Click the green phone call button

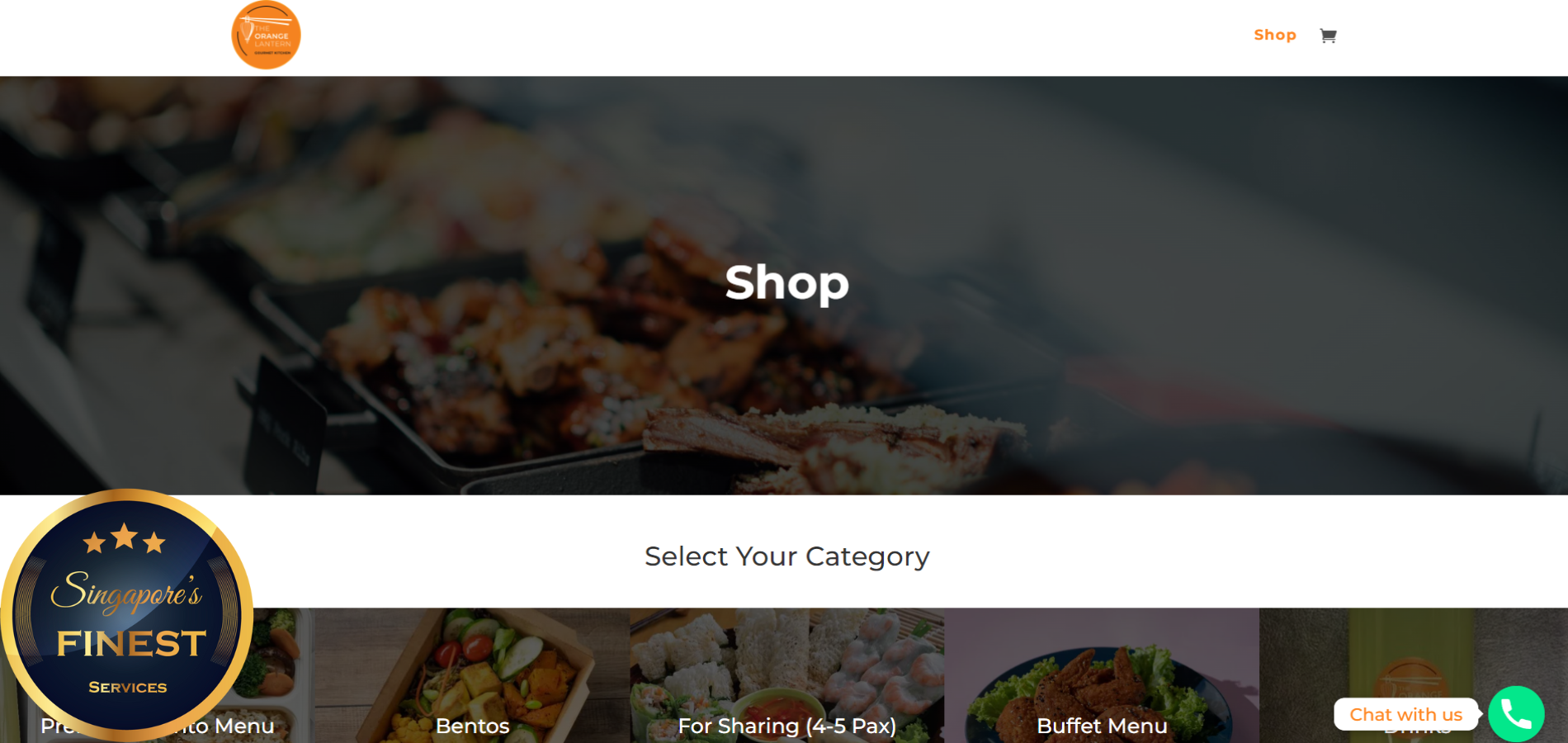coord(1516,714)
